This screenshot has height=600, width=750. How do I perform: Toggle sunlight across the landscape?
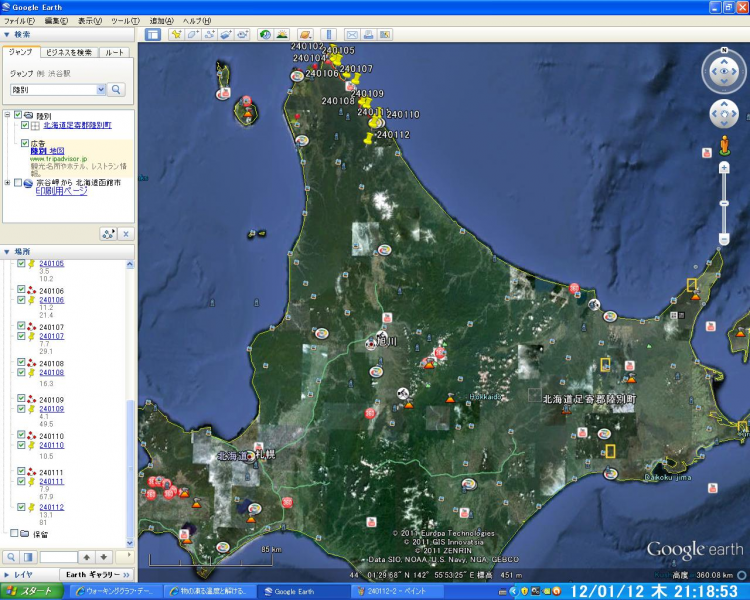(281, 34)
